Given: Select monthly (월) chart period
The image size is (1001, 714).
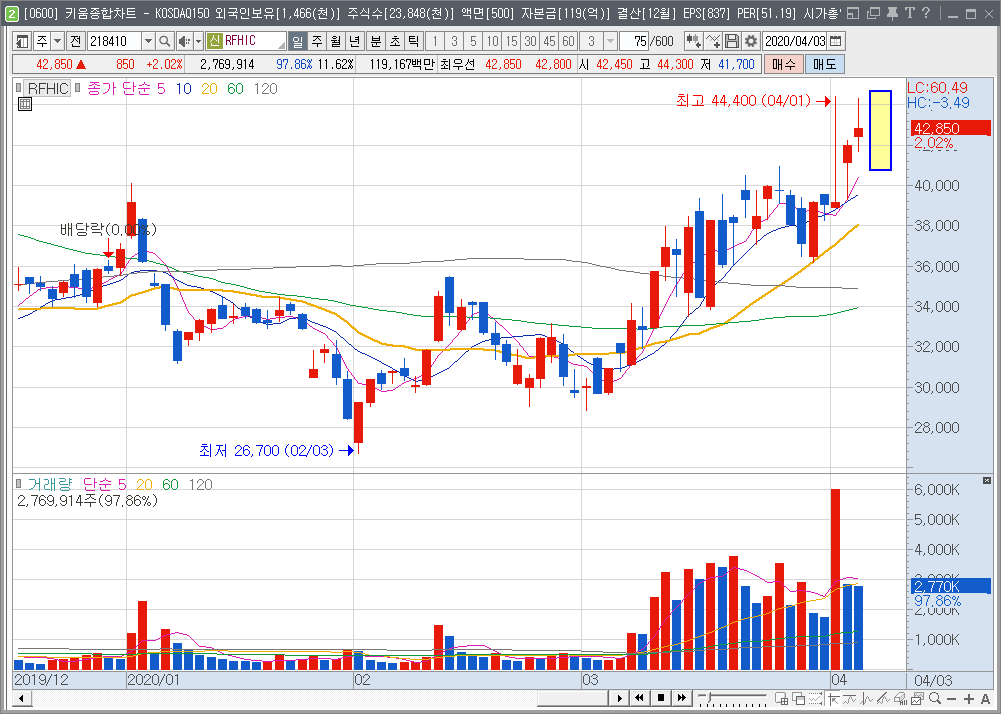Looking at the screenshot, I should coord(336,42).
